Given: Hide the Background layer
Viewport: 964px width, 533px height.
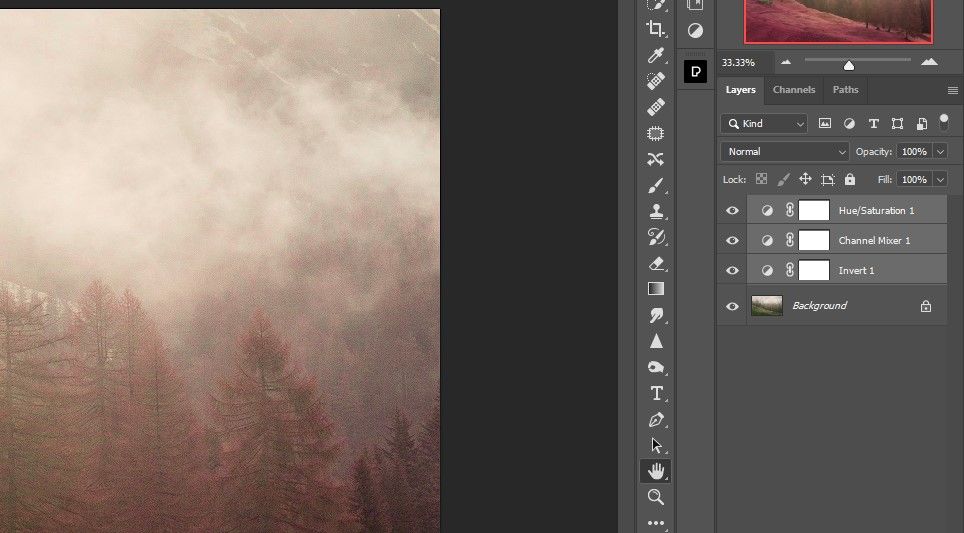Looking at the screenshot, I should pyautogui.click(x=732, y=306).
